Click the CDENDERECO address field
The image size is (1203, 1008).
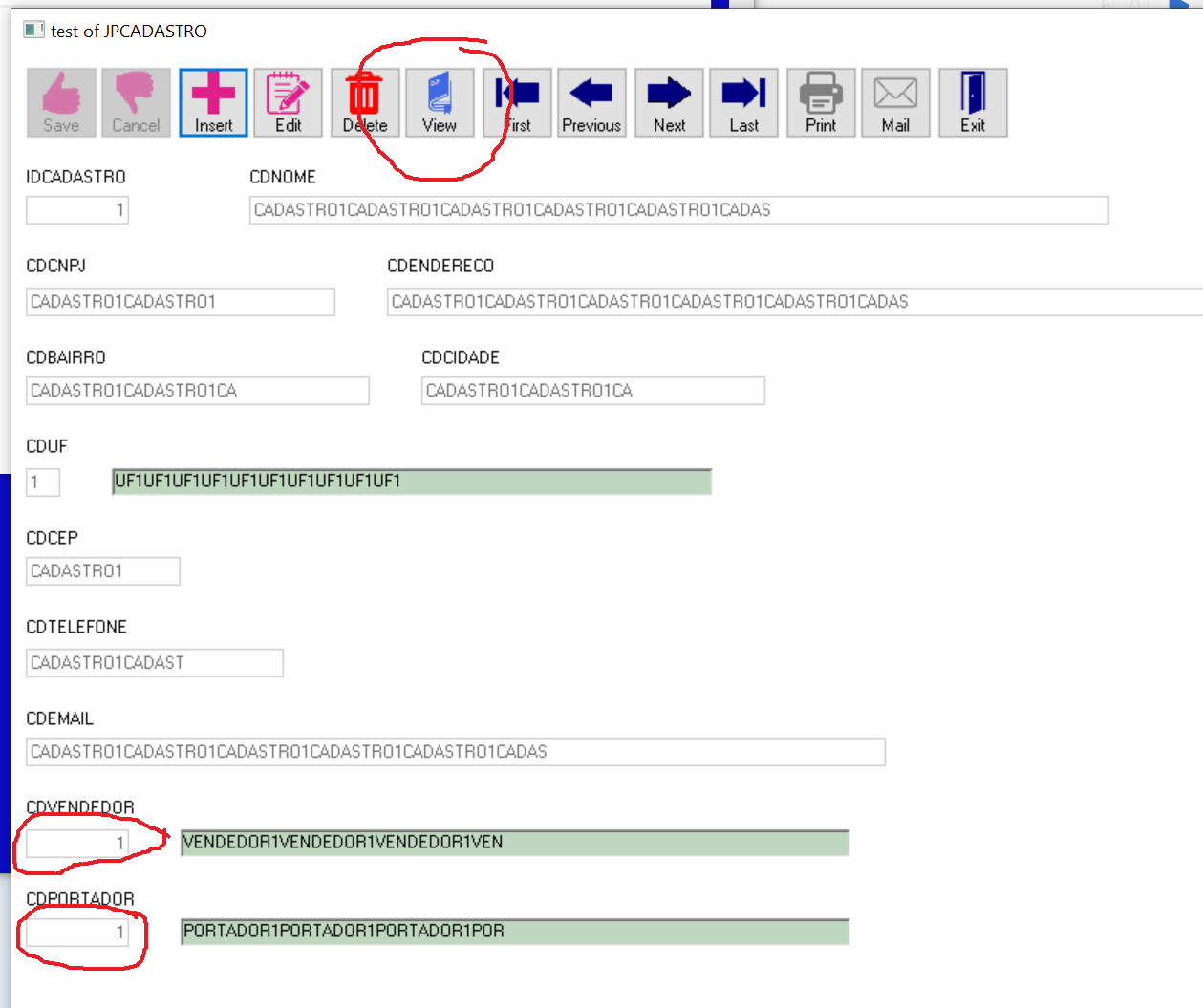click(x=795, y=302)
